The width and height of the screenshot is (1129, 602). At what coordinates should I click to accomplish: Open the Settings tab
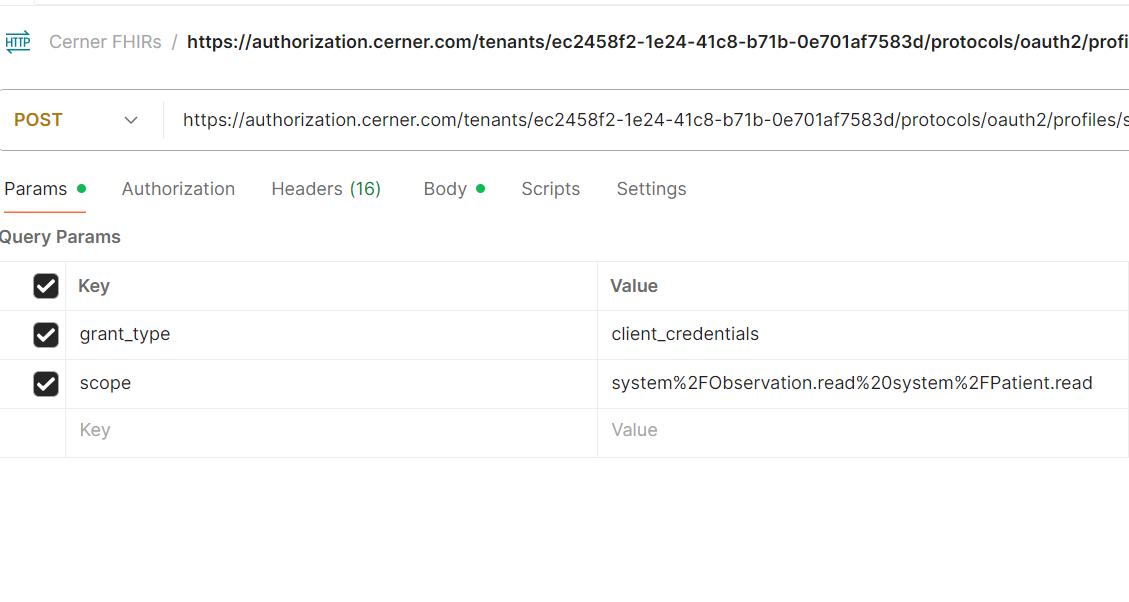point(651,189)
